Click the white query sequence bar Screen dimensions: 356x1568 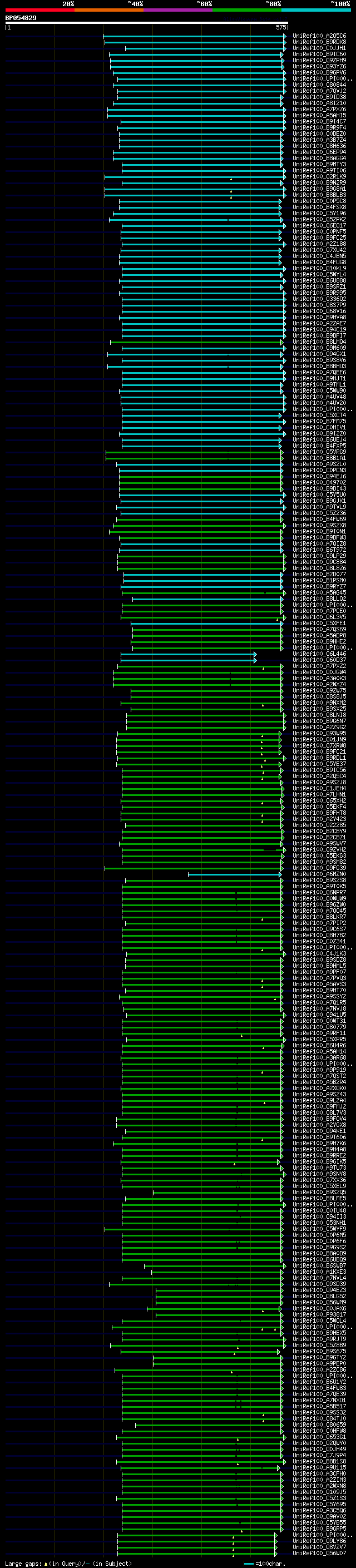click(x=147, y=22)
